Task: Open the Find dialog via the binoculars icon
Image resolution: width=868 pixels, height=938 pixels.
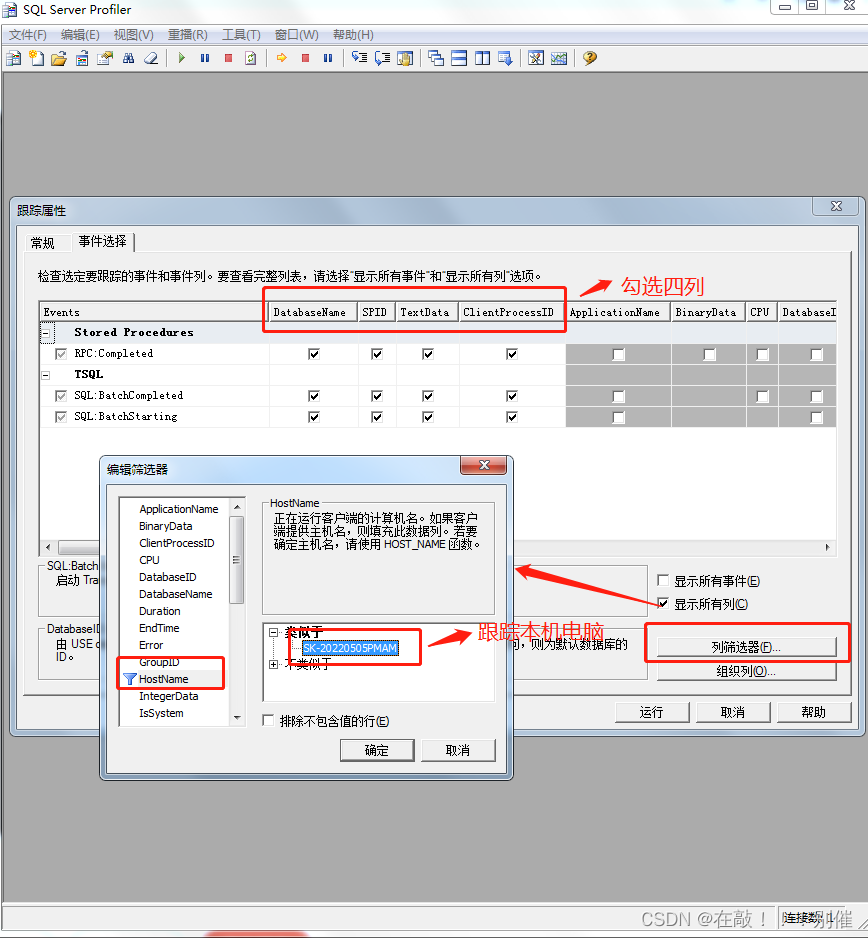Action: (126, 58)
